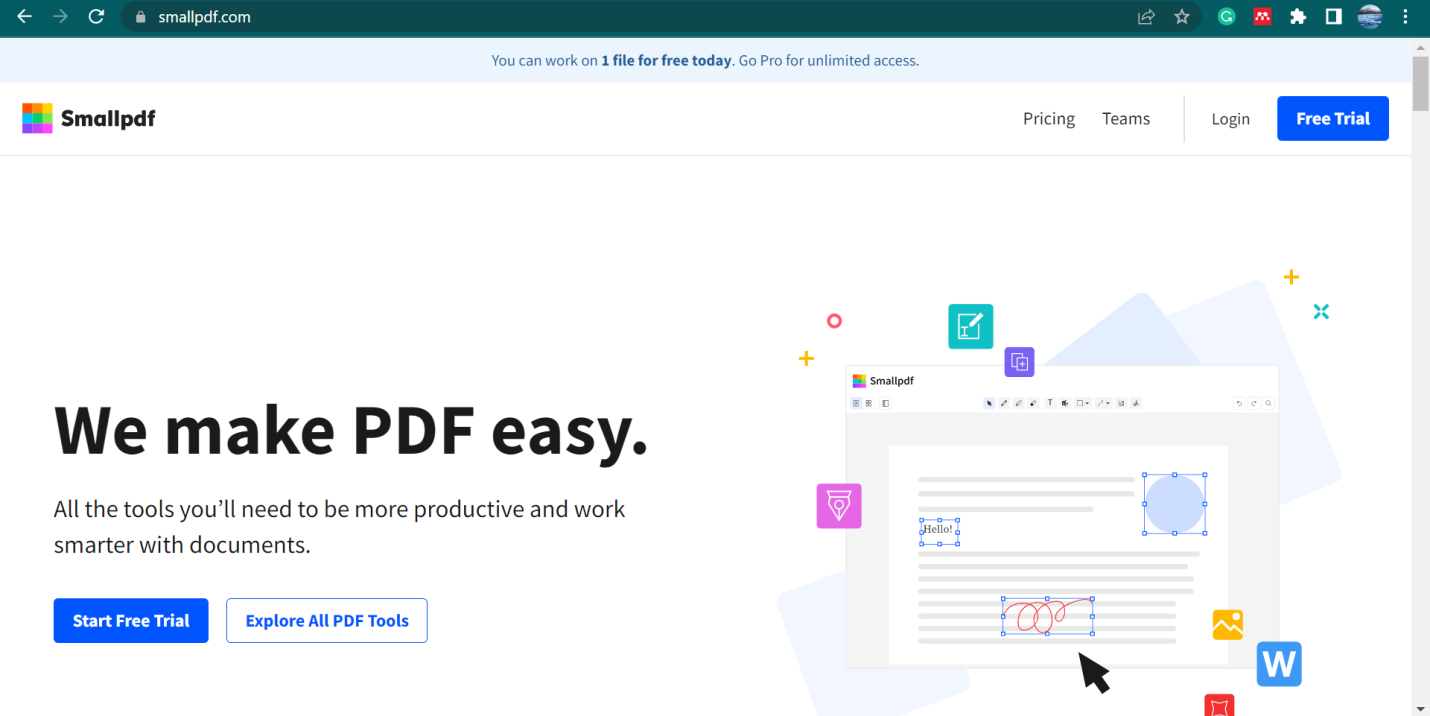1430x716 pixels.
Task: Reload the smallpdf.com page
Action: point(96,17)
